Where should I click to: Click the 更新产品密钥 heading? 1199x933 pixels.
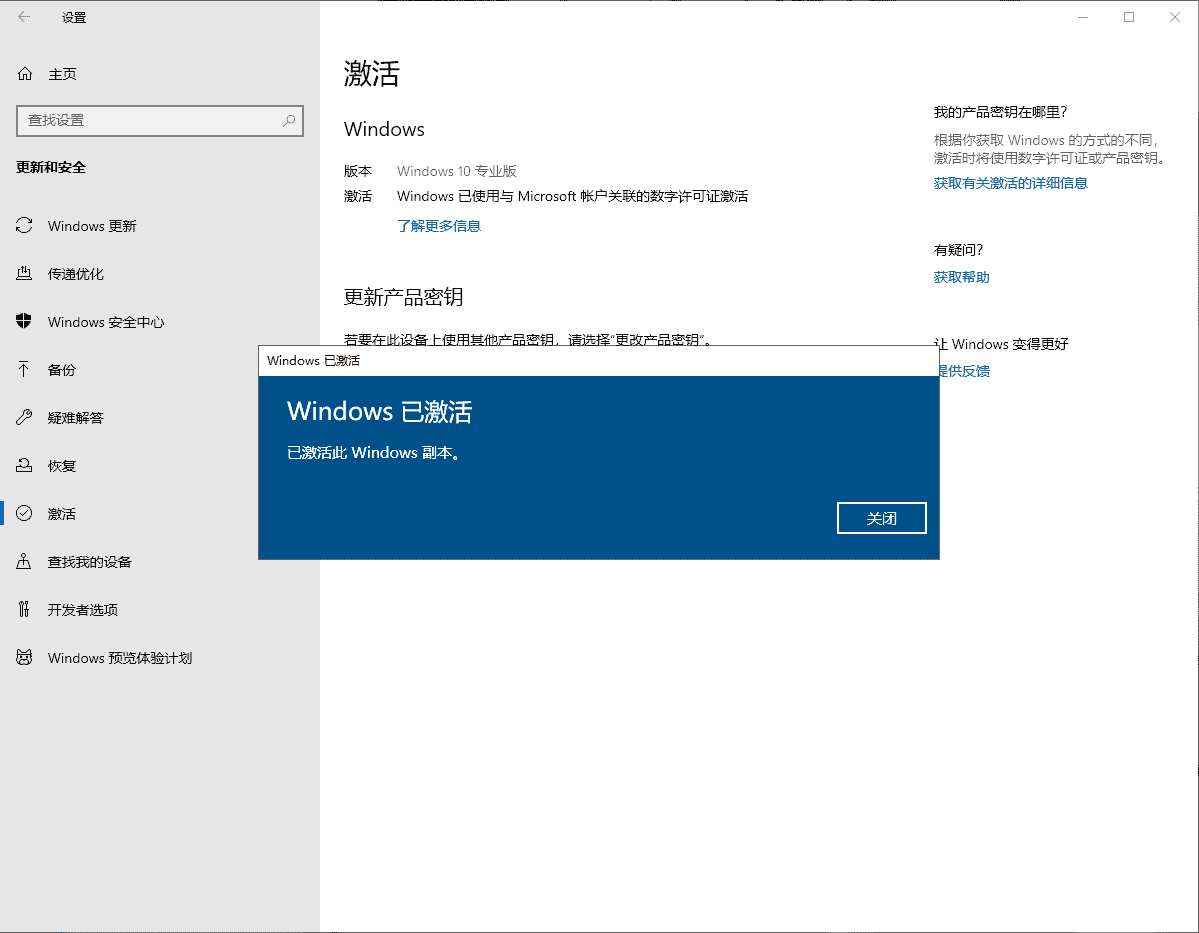[403, 297]
